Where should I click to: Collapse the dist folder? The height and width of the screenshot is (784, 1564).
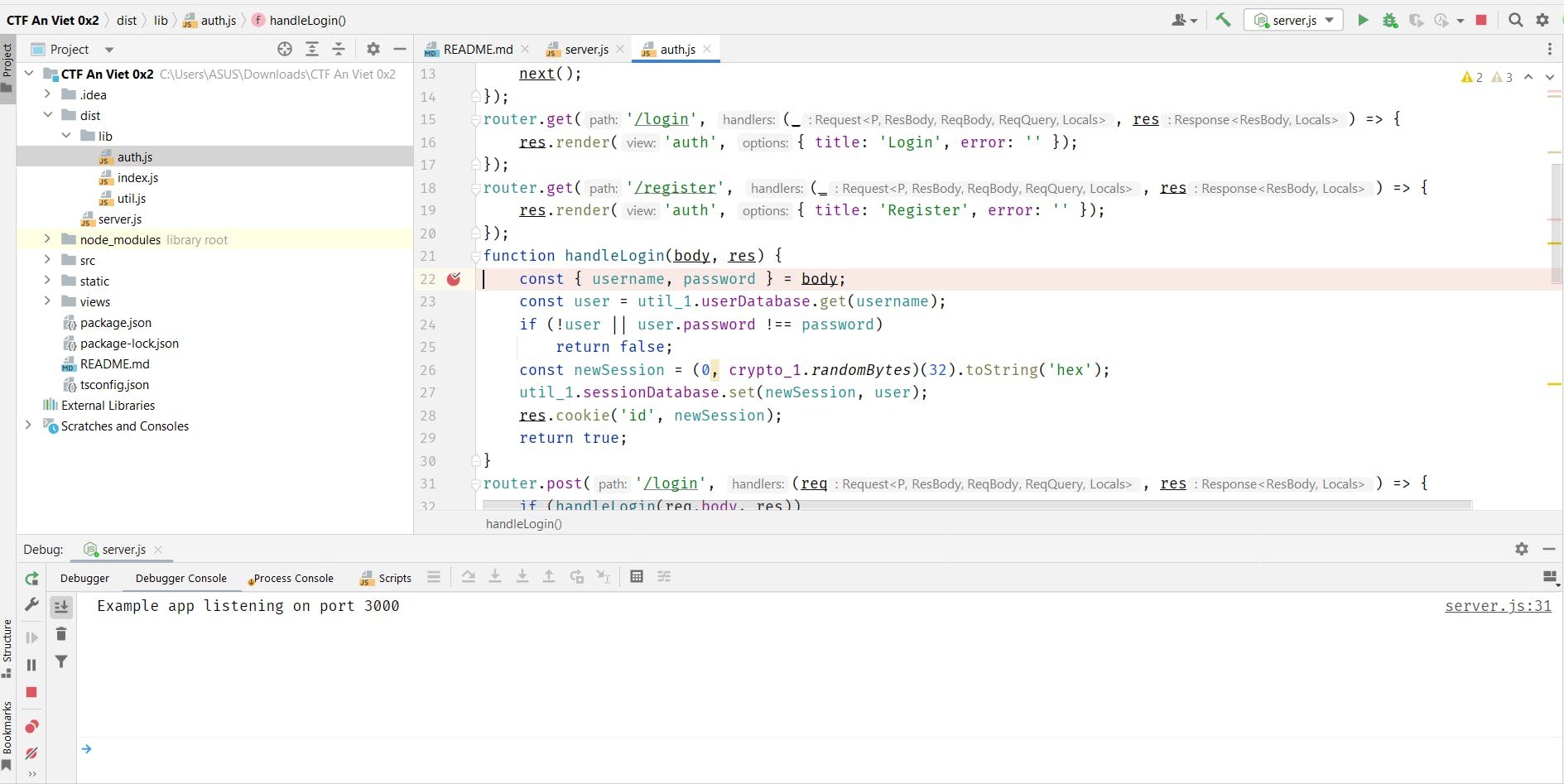48,115
